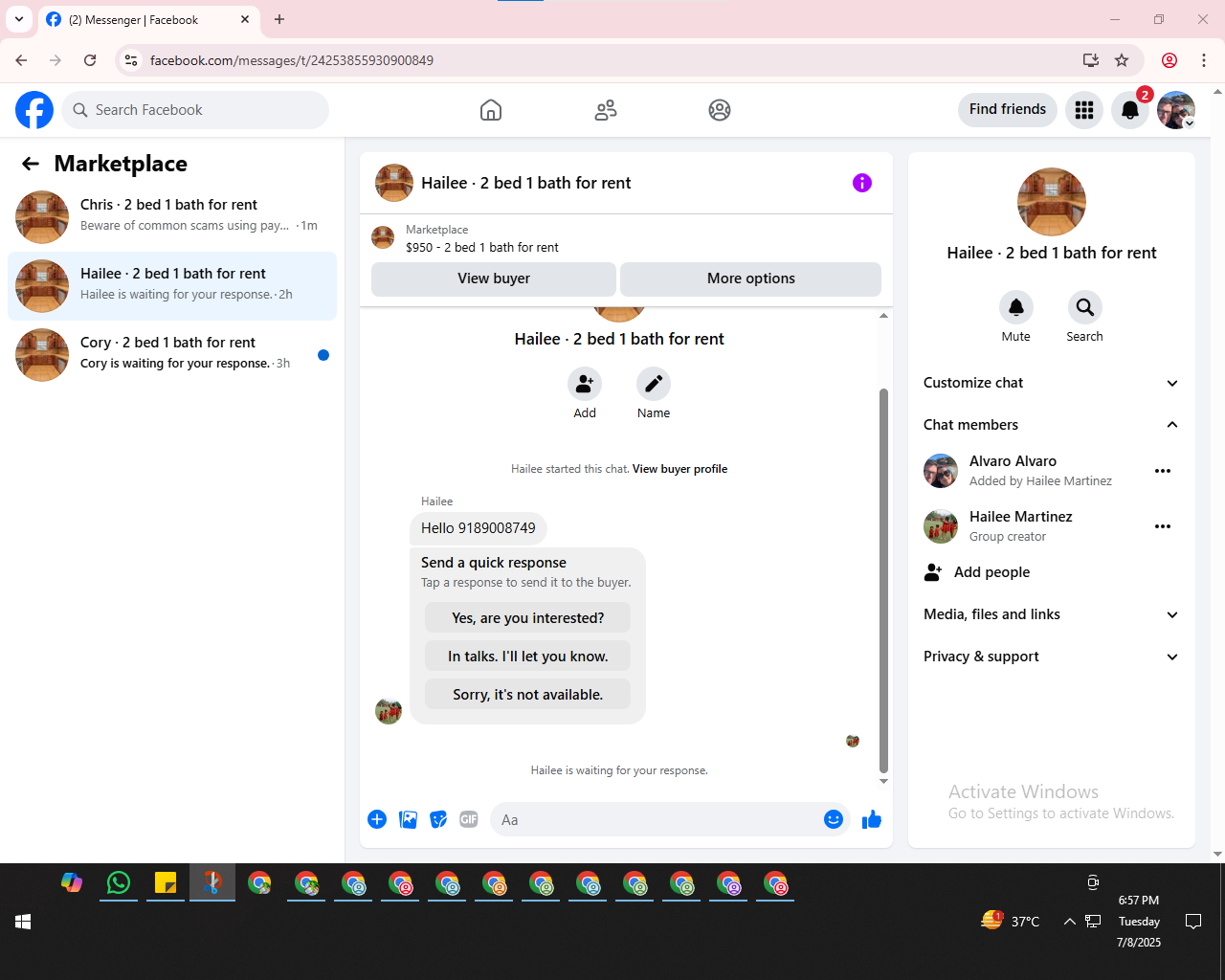The width and height of the screenshot is (1225, 980).
Task: Open Chrome's three-dot menu
Action: click(x=1204, y=60)
